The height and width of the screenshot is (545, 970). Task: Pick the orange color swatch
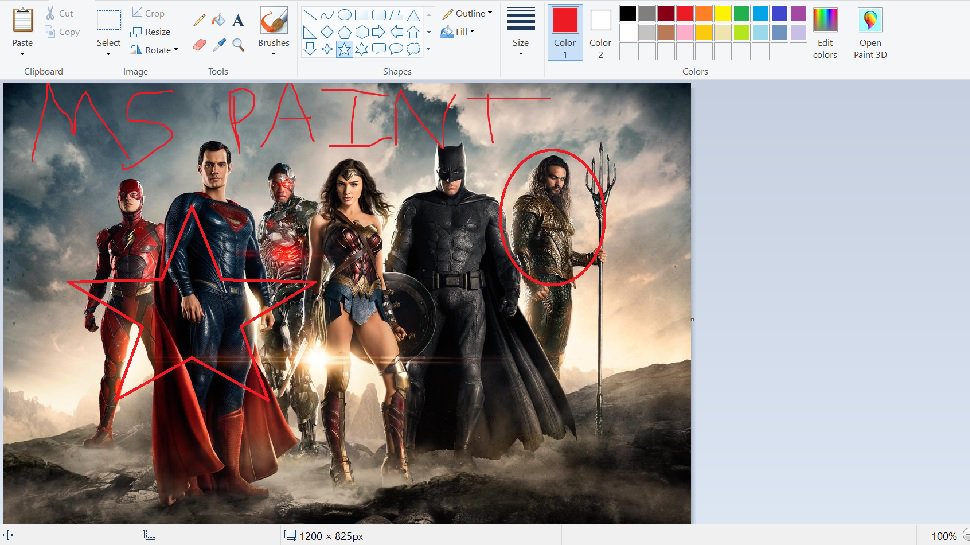[704, 13]
